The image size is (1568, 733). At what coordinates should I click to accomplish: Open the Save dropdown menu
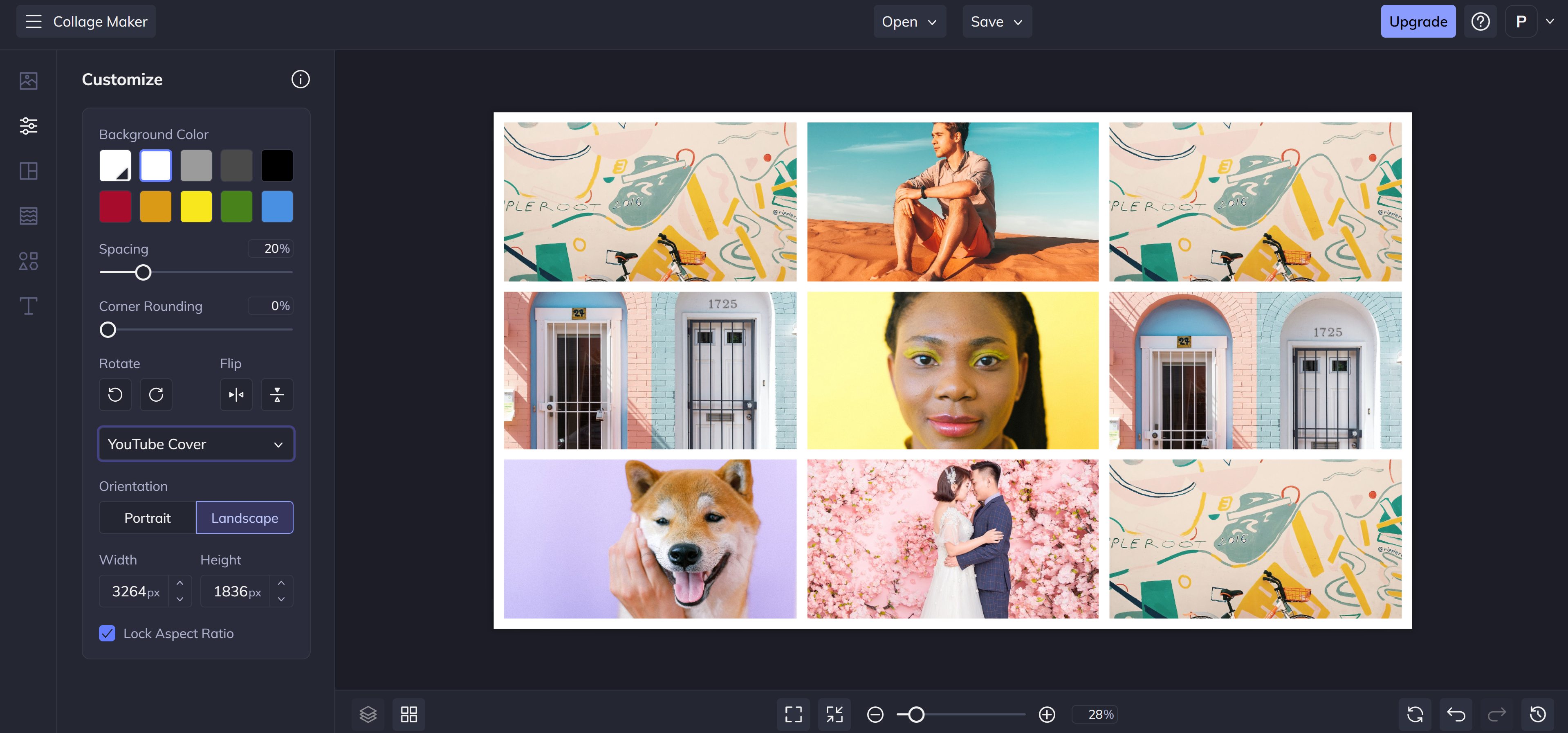[996, 22]
